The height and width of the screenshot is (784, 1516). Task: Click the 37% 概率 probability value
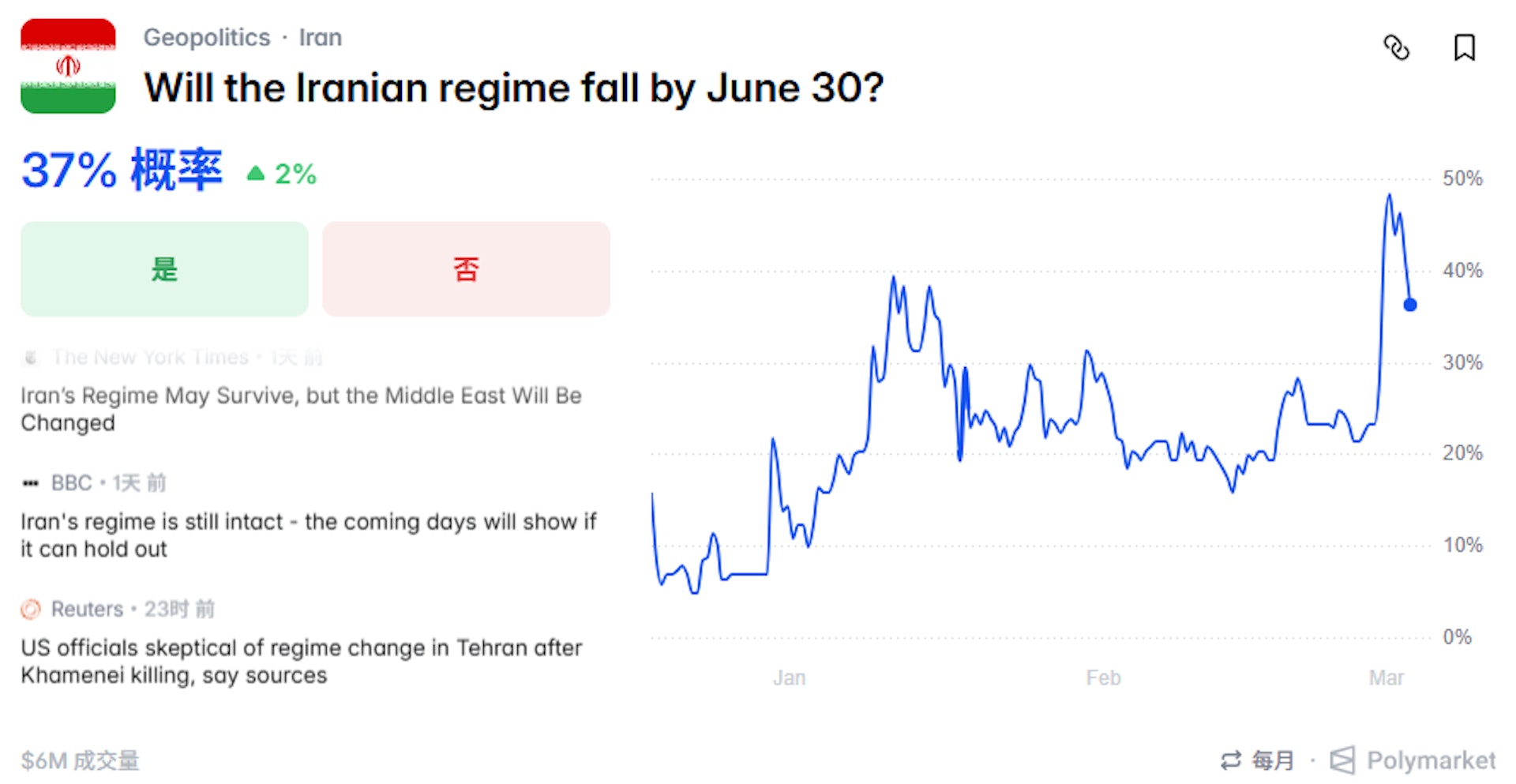pyautogui.click(x=122, y=170)
